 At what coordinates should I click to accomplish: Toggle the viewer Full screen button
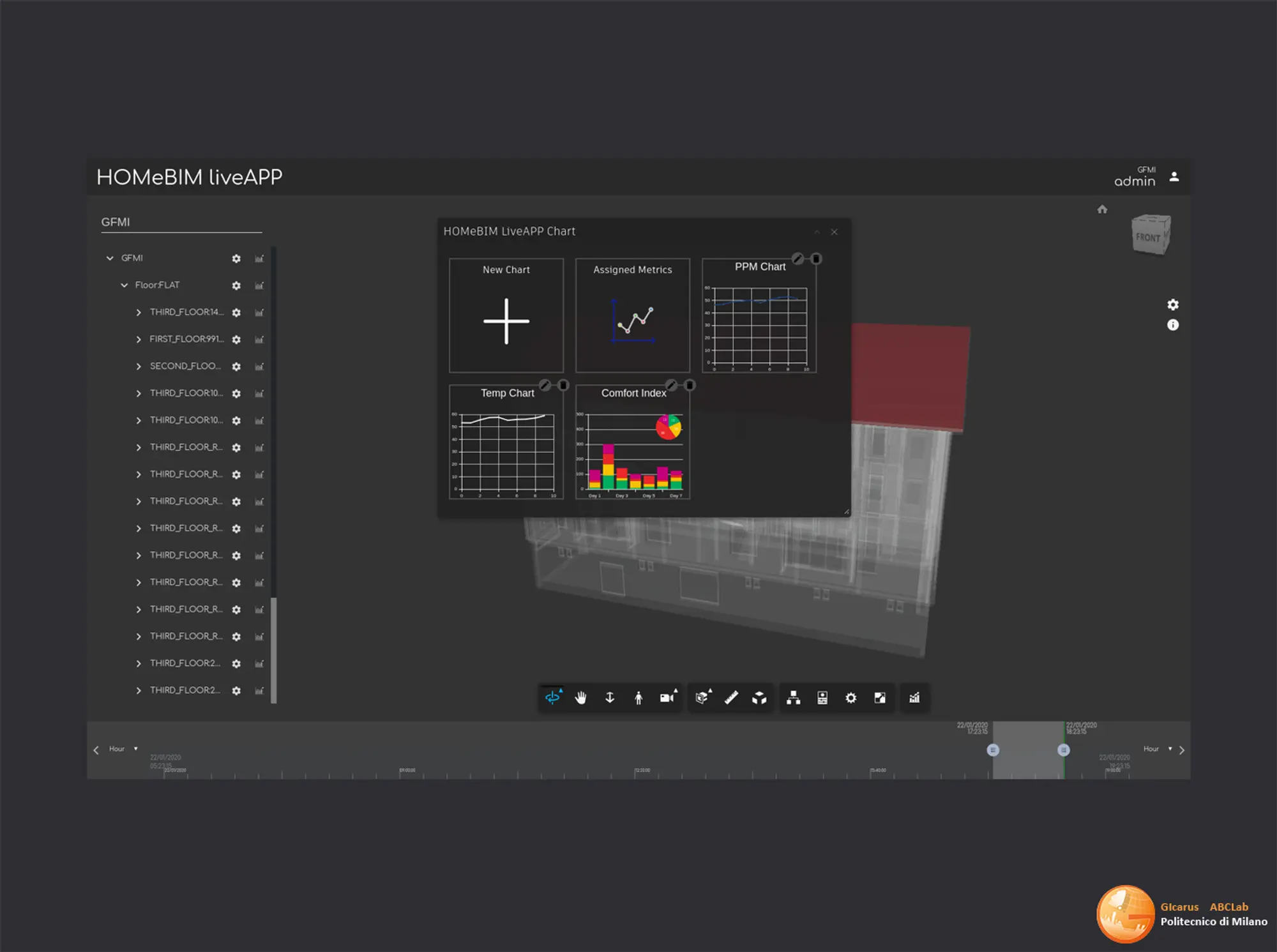click(880, 698)
